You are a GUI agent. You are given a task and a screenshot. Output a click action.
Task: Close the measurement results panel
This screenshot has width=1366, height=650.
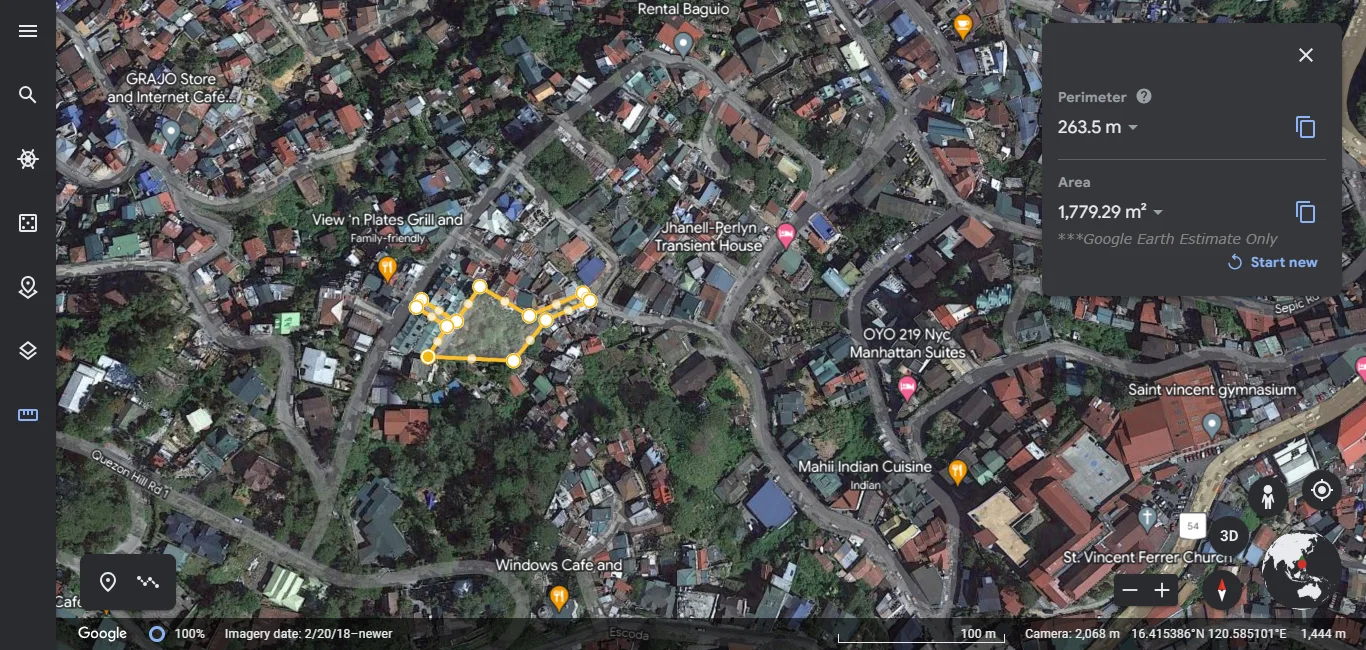click(x=1305, y=55)
